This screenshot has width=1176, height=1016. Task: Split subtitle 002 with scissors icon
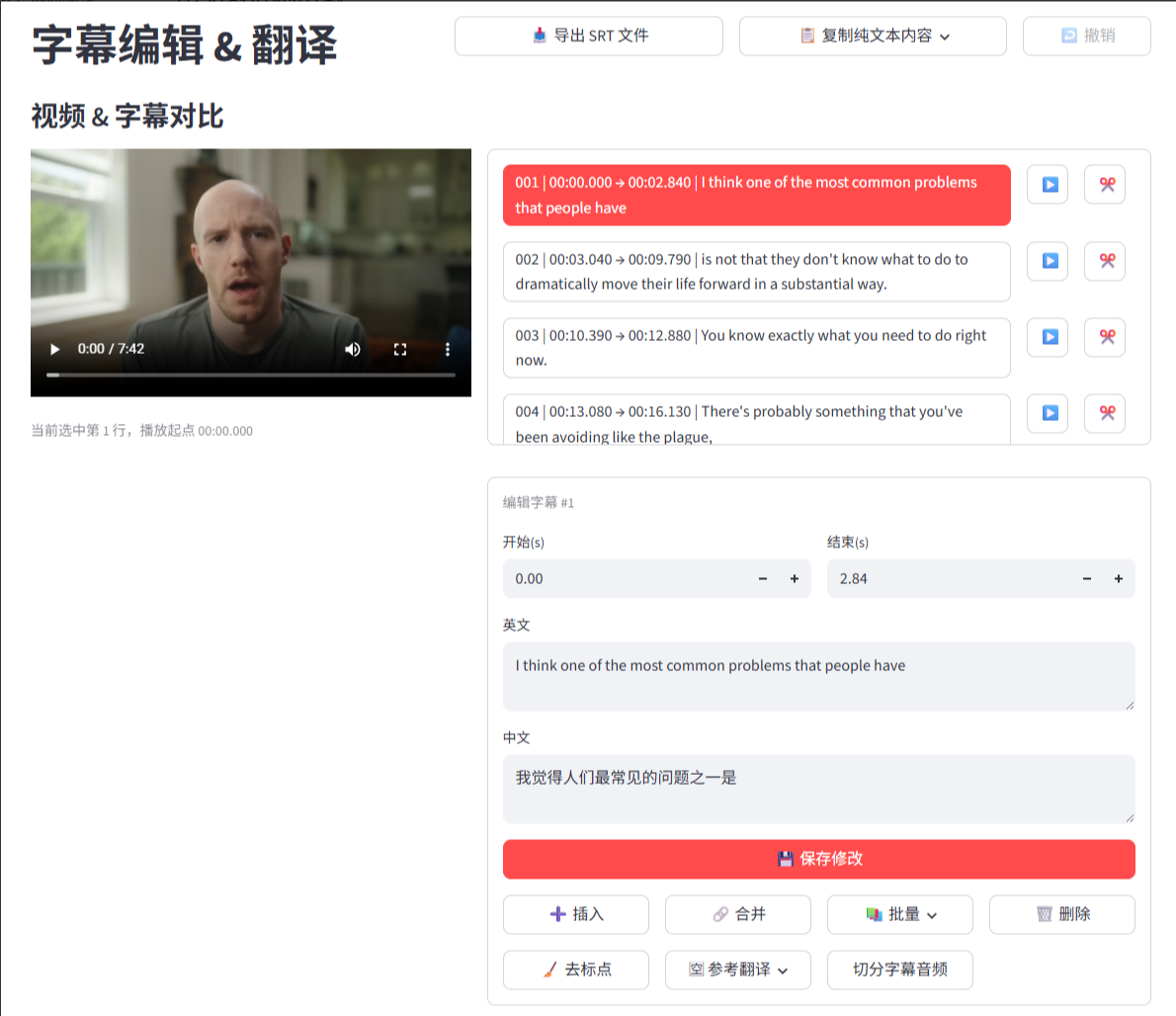coord(1106,261)
